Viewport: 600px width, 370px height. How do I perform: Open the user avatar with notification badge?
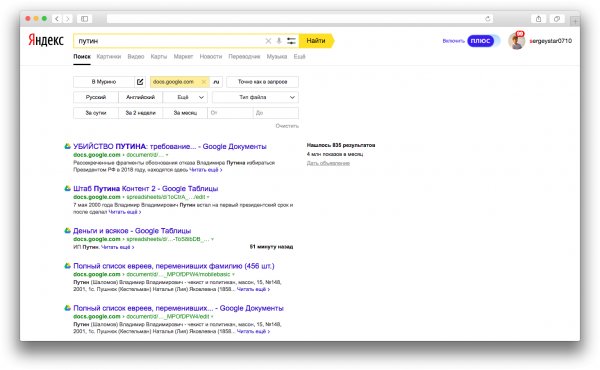click(516, 41)
